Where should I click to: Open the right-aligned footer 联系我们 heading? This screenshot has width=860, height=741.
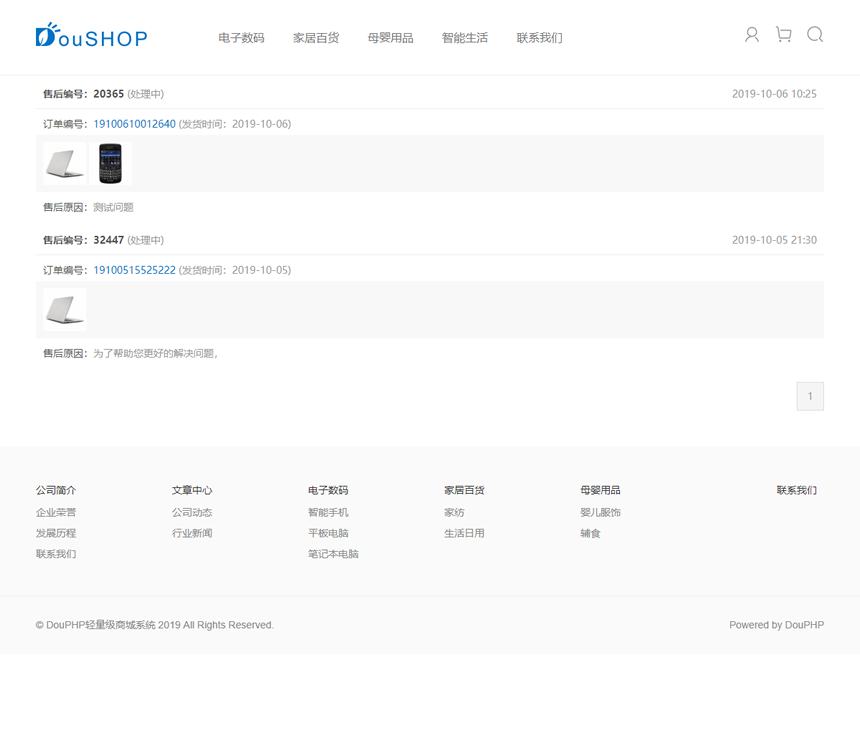coord(796,490)
